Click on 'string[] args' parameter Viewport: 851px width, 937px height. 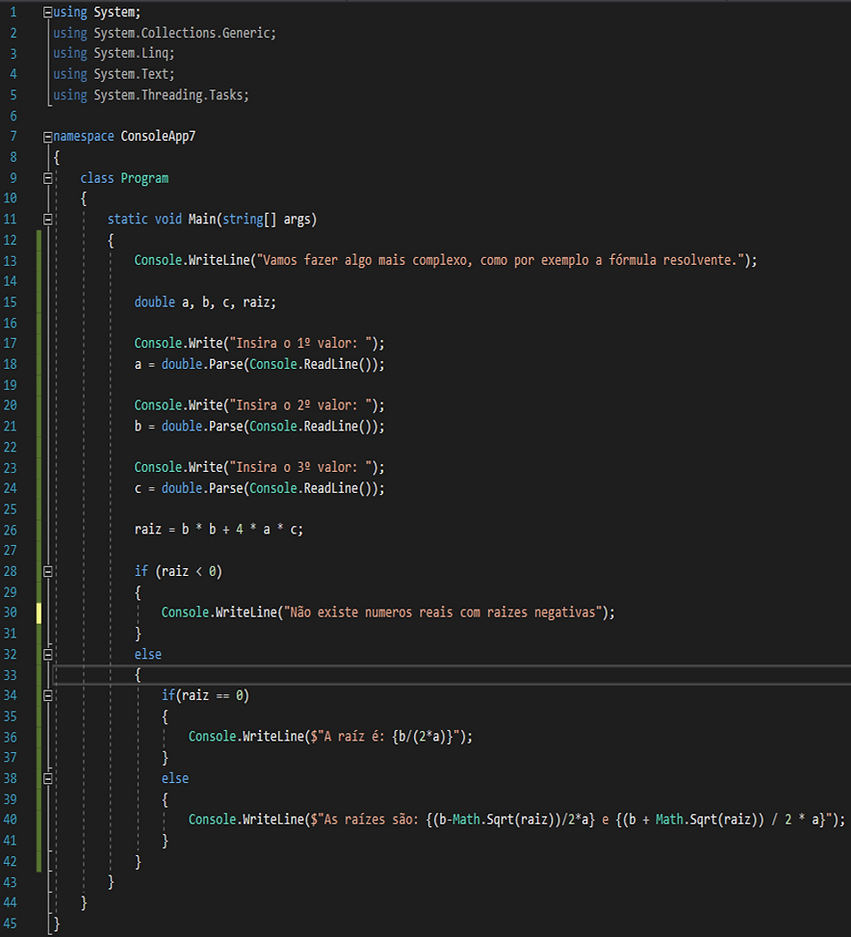pos(267,219)
